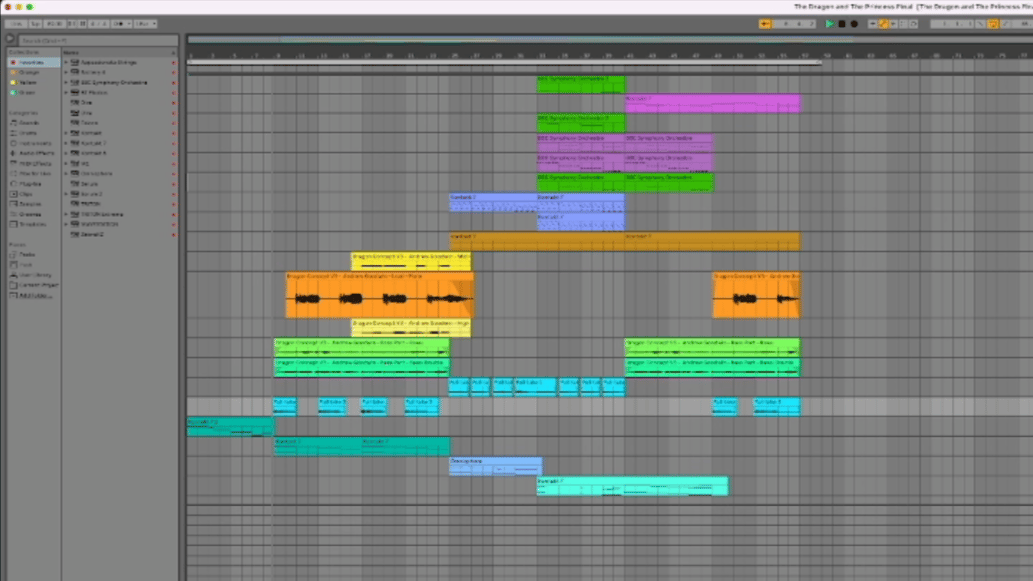Open the quantization dropdown menu
Image resolution: width=1033 pixels, height=581 pixels.
145,23
